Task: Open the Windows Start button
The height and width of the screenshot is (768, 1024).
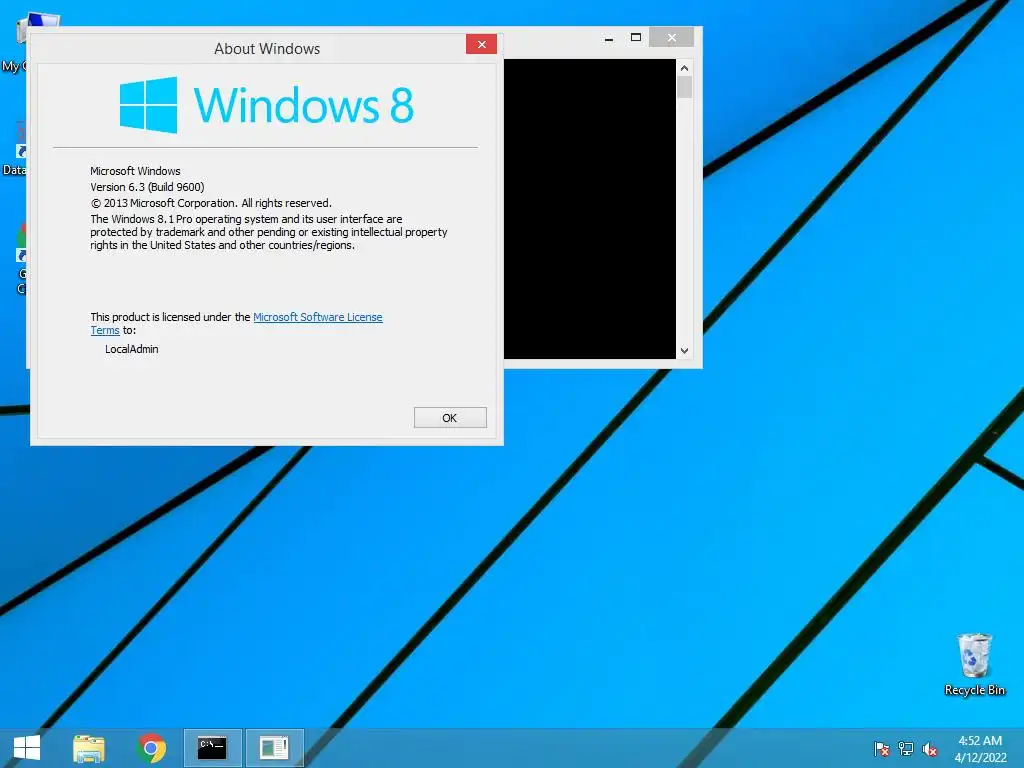Action: tap(27, 748)
